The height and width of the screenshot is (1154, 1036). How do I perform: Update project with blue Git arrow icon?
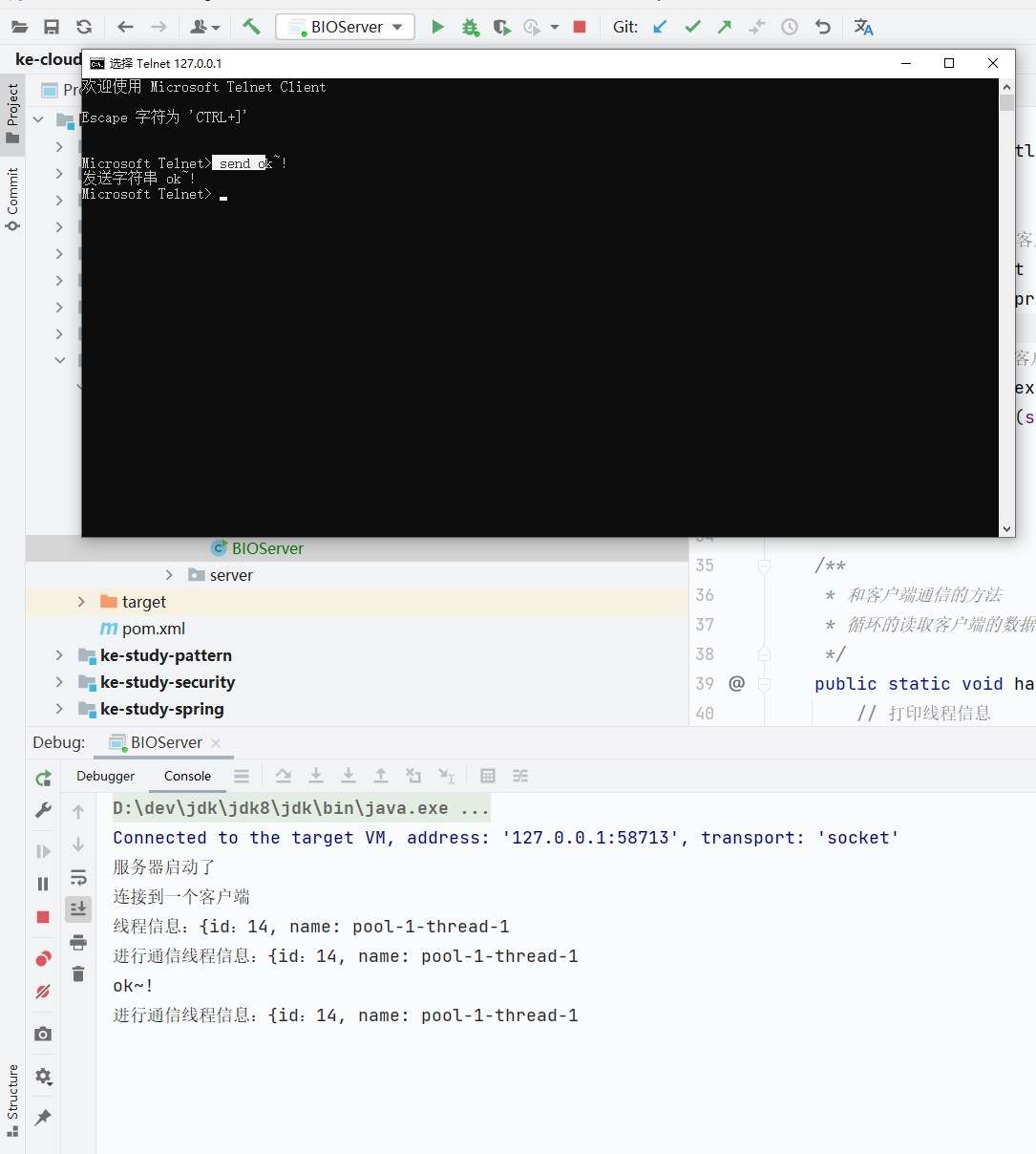tap(660, 27)
